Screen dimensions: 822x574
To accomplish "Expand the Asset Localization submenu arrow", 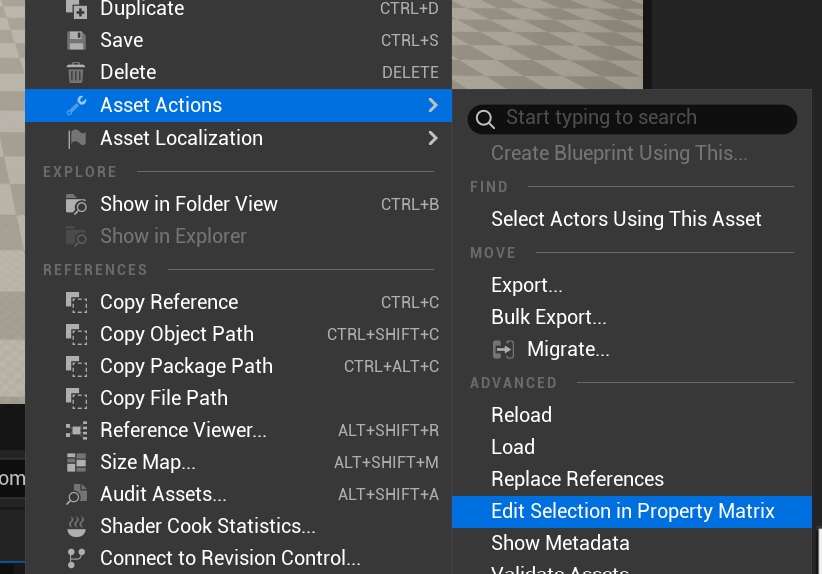I will (432, 138).
